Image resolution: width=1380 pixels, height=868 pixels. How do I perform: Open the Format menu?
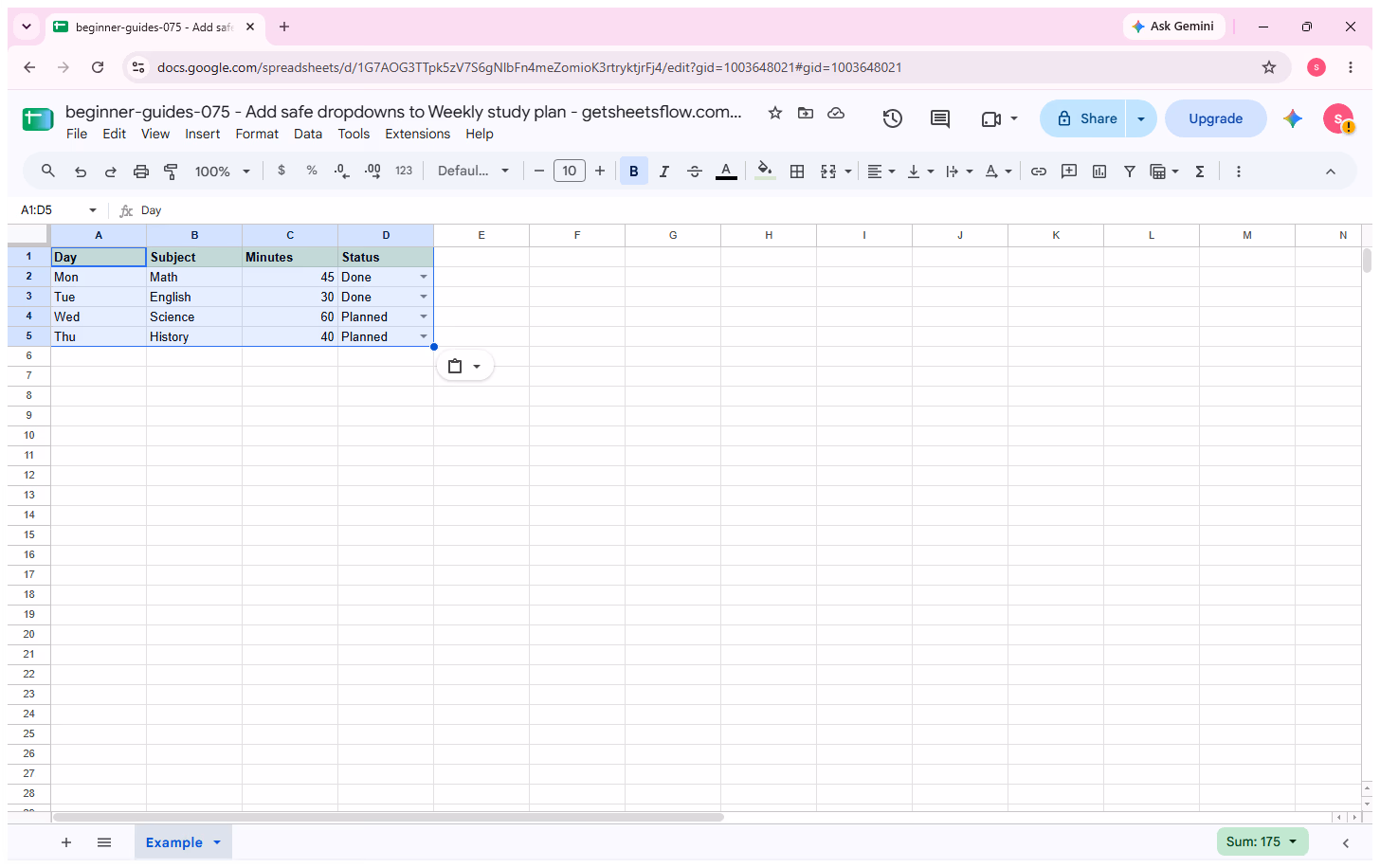click(257, 134)
